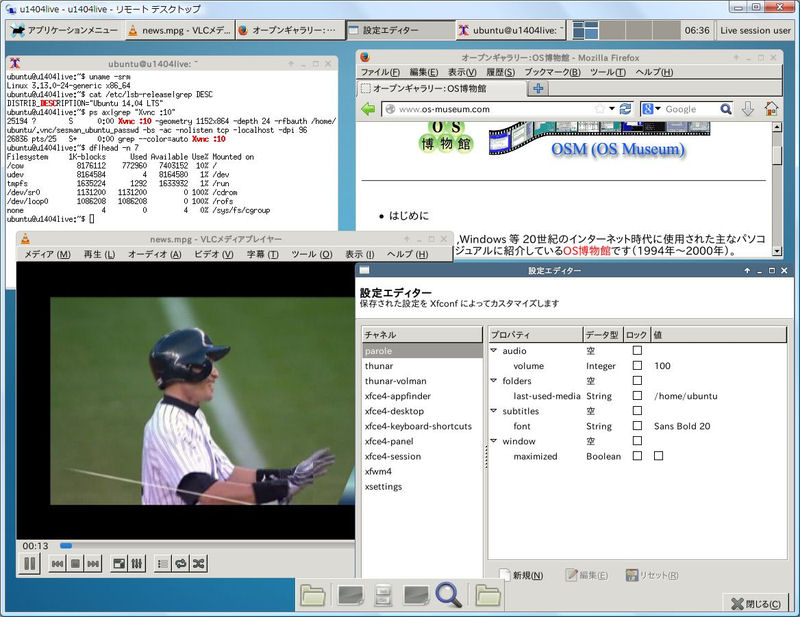The width and height of the screenshot is (800, 617).
Task: Click the Google search magnifier in Firefox
Action: coord(726,109)
